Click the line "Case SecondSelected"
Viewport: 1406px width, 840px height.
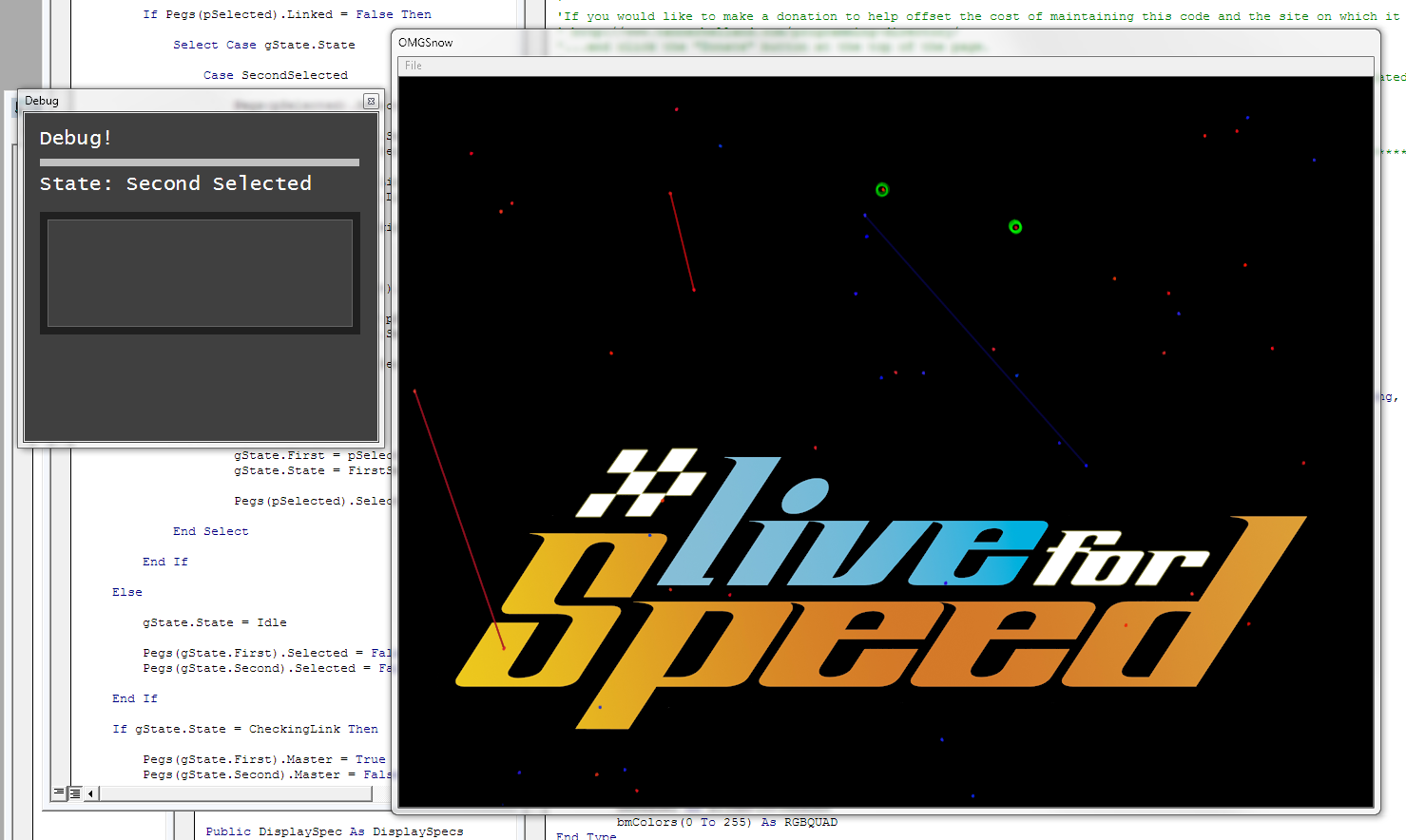[x=276, y=75]
